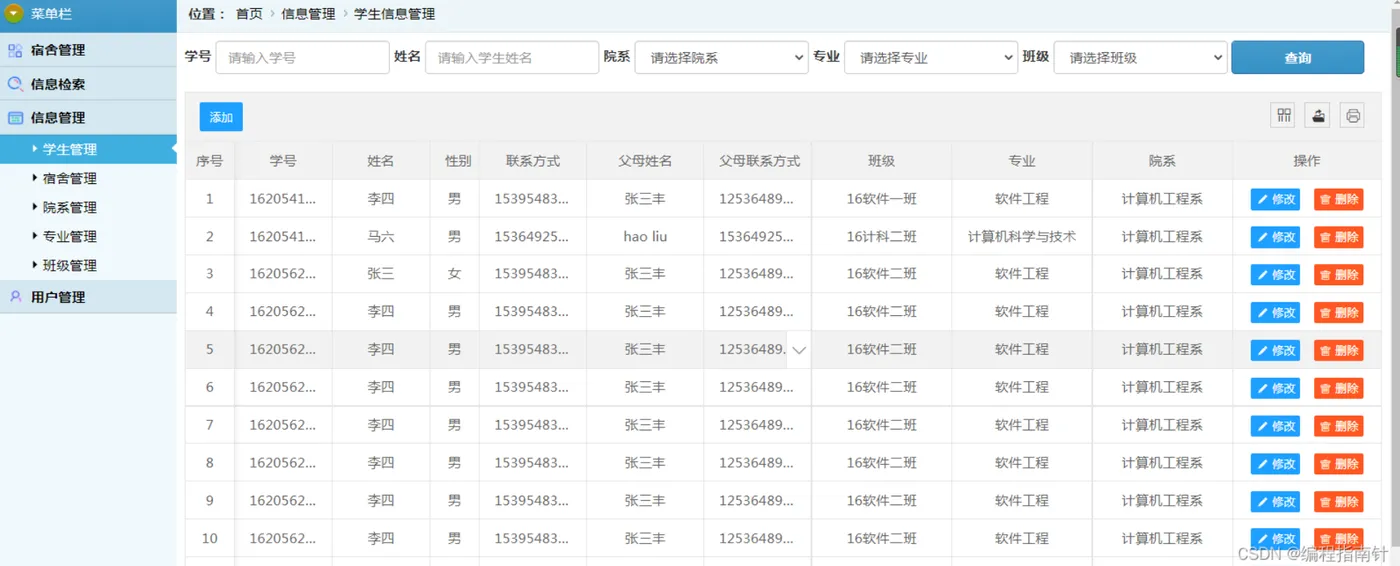
Task: Click 删除 for 张三 row
Action: tap(1339, 274)
